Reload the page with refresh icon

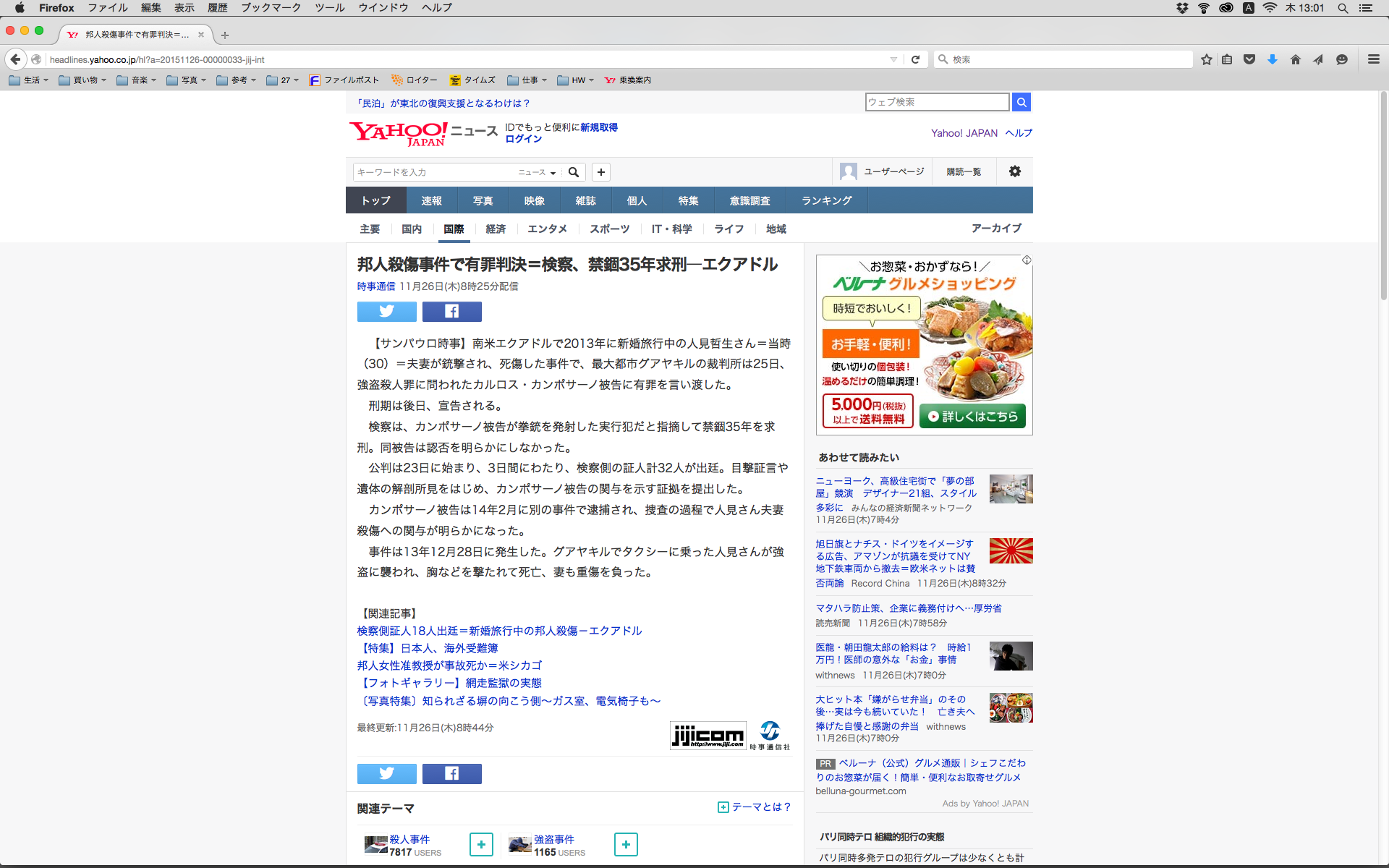tap(915, 59)
